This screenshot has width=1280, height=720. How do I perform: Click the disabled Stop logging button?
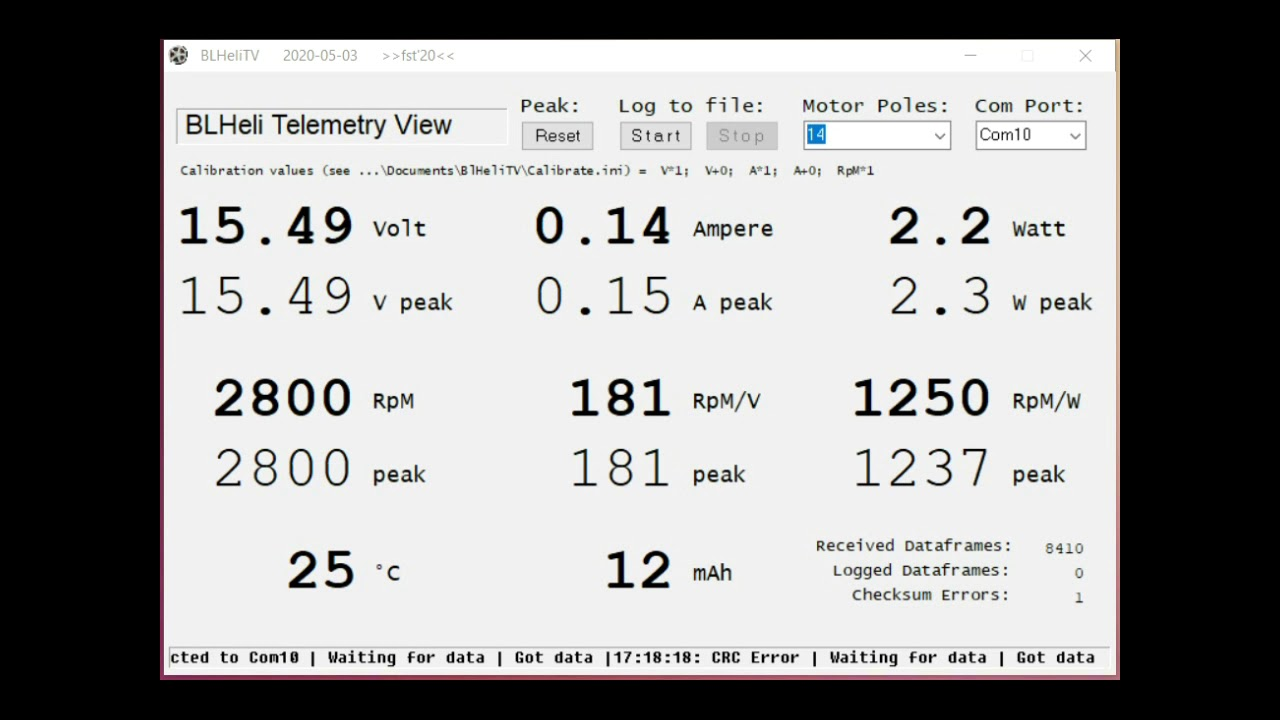(x=741, y=136)
